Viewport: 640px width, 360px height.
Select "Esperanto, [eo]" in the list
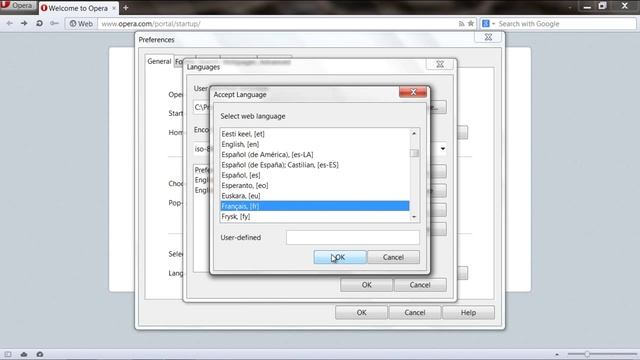click(x=314, y=185)
